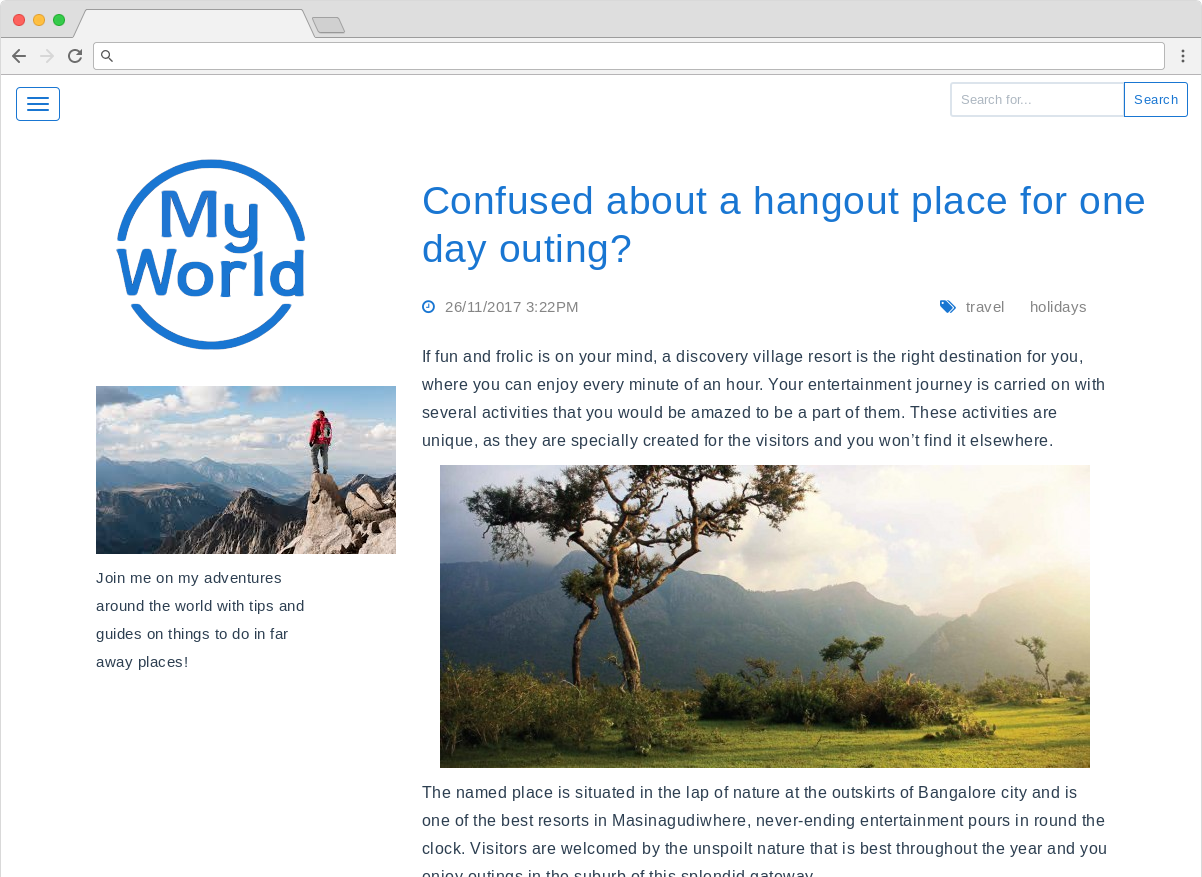Focus the 'Search for...' input field
This screenshot has width=1202, height=877.
(1037, 100)
